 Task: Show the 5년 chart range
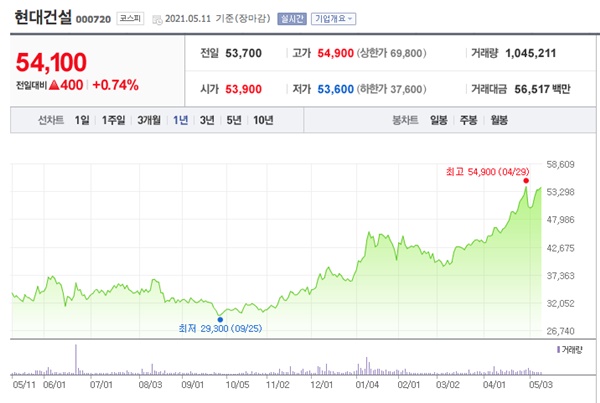[x=234, y=120]
